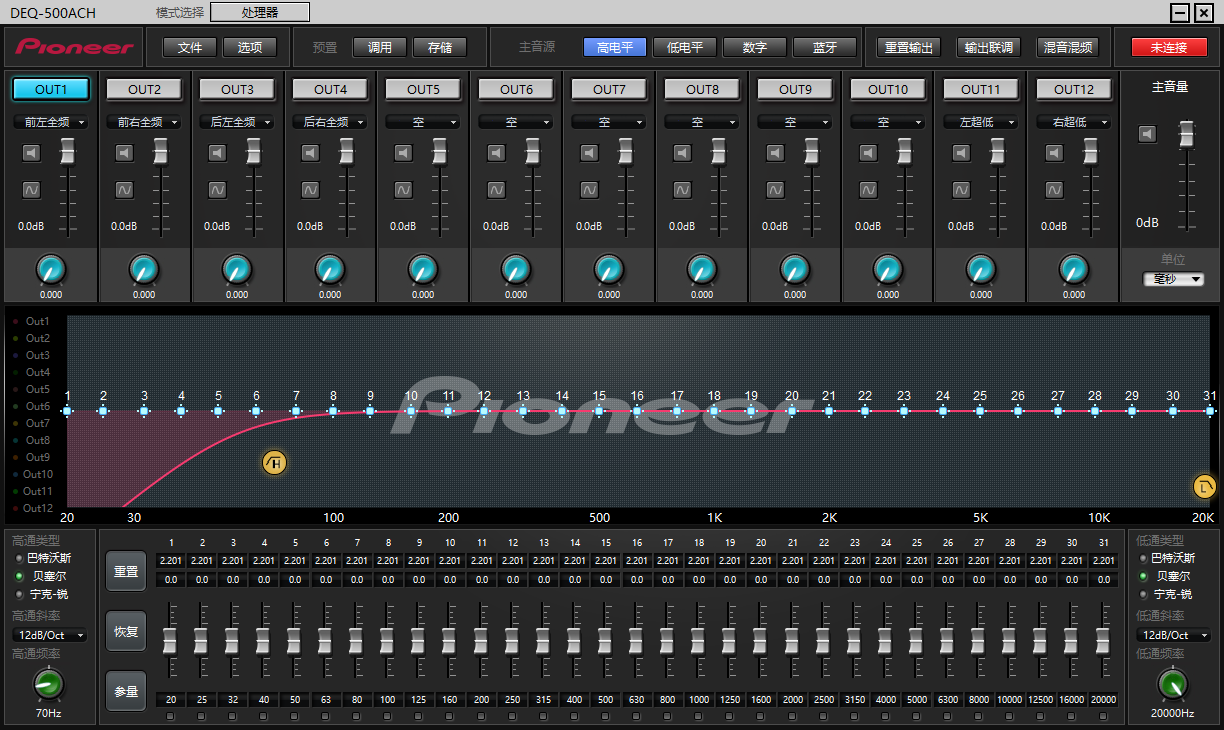Mute the OUT3 channel speaker icon
1224x730 pixels.
point(217,153)
